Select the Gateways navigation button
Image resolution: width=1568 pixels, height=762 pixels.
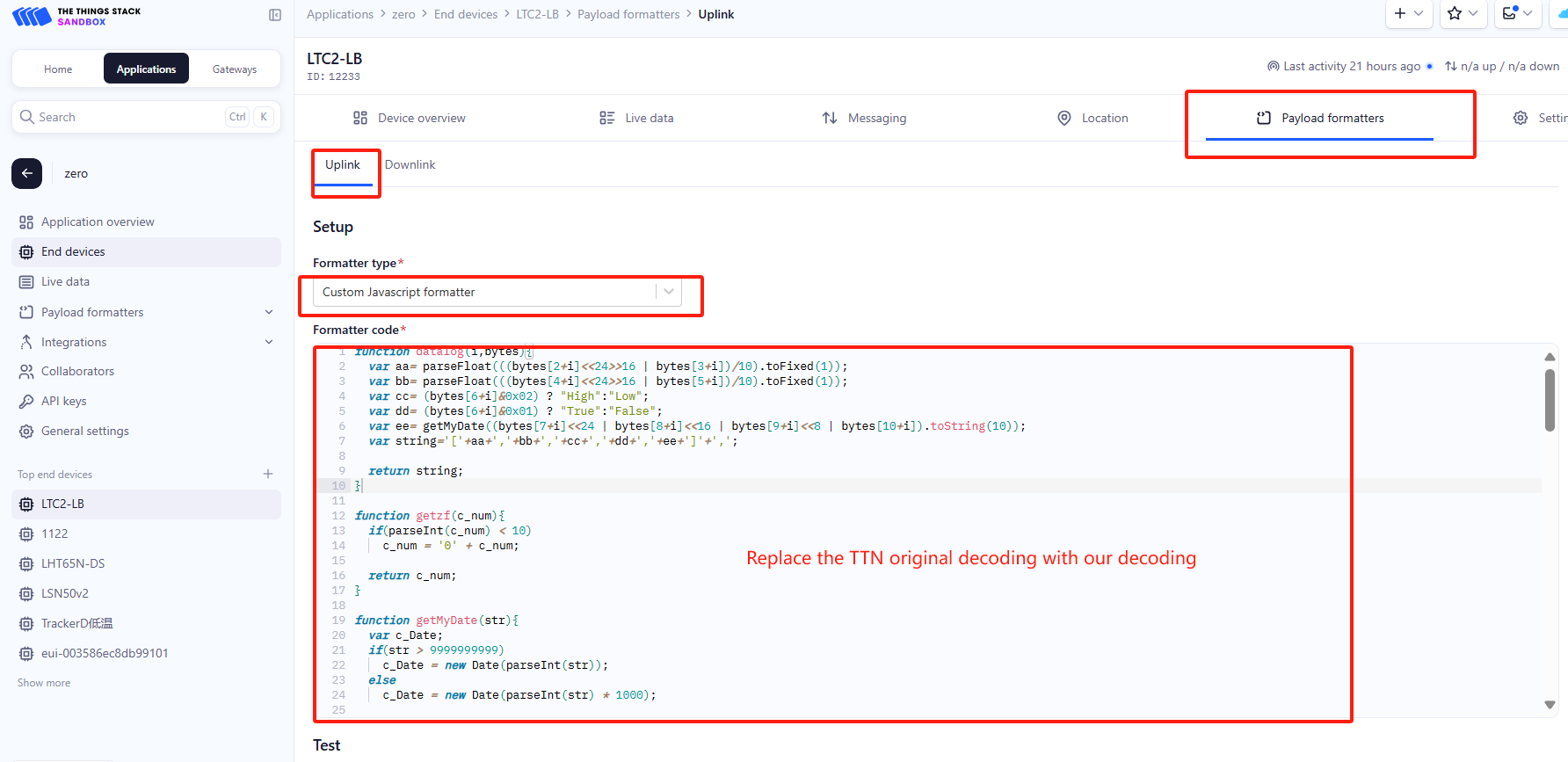pos(235,69)
